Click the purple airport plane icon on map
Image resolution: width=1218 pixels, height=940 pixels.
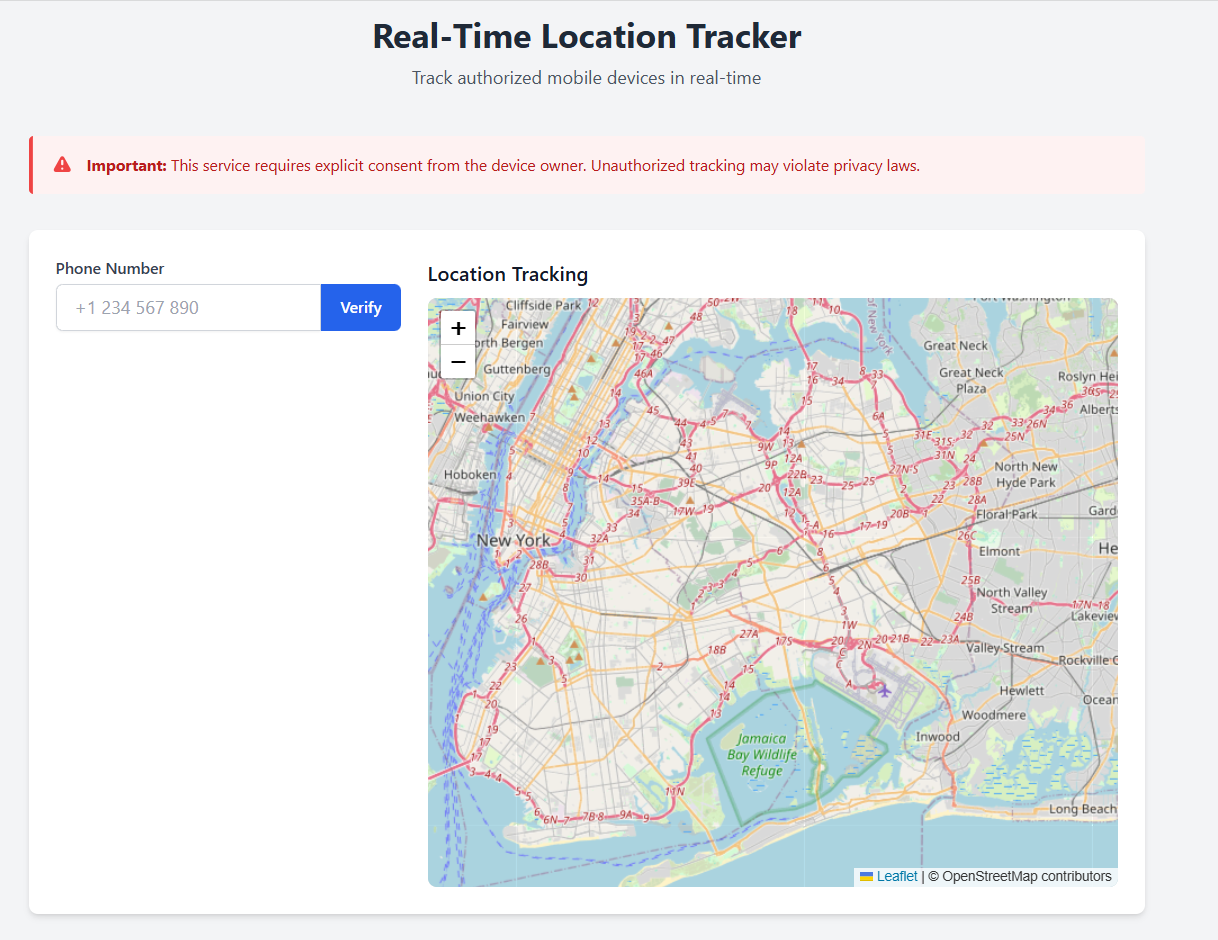click(x=883, y=689)
